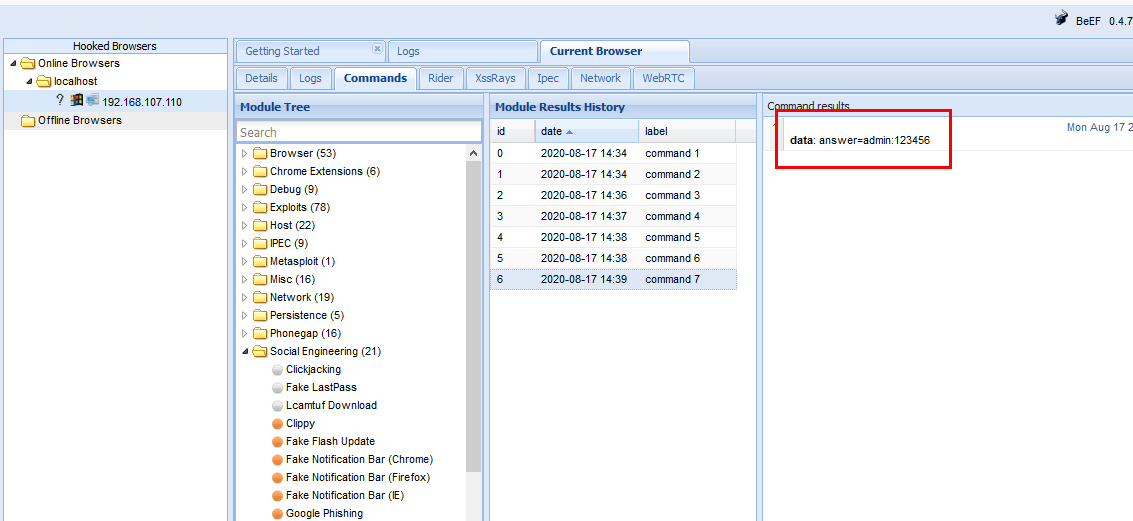The width and height of the screenshot is (1133, 521).
Task: Sort history by the label column header
Action: pyautogui.click(x=687, y=132)
